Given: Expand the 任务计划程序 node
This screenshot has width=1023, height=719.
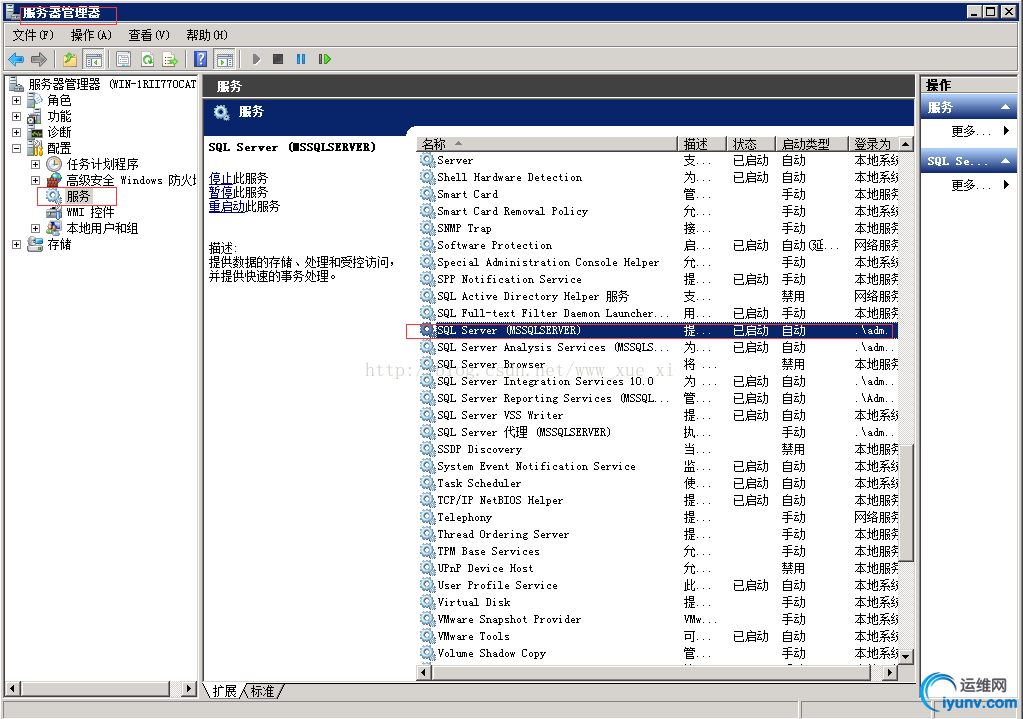Looking at the screenshot, I should click(35, 164).
